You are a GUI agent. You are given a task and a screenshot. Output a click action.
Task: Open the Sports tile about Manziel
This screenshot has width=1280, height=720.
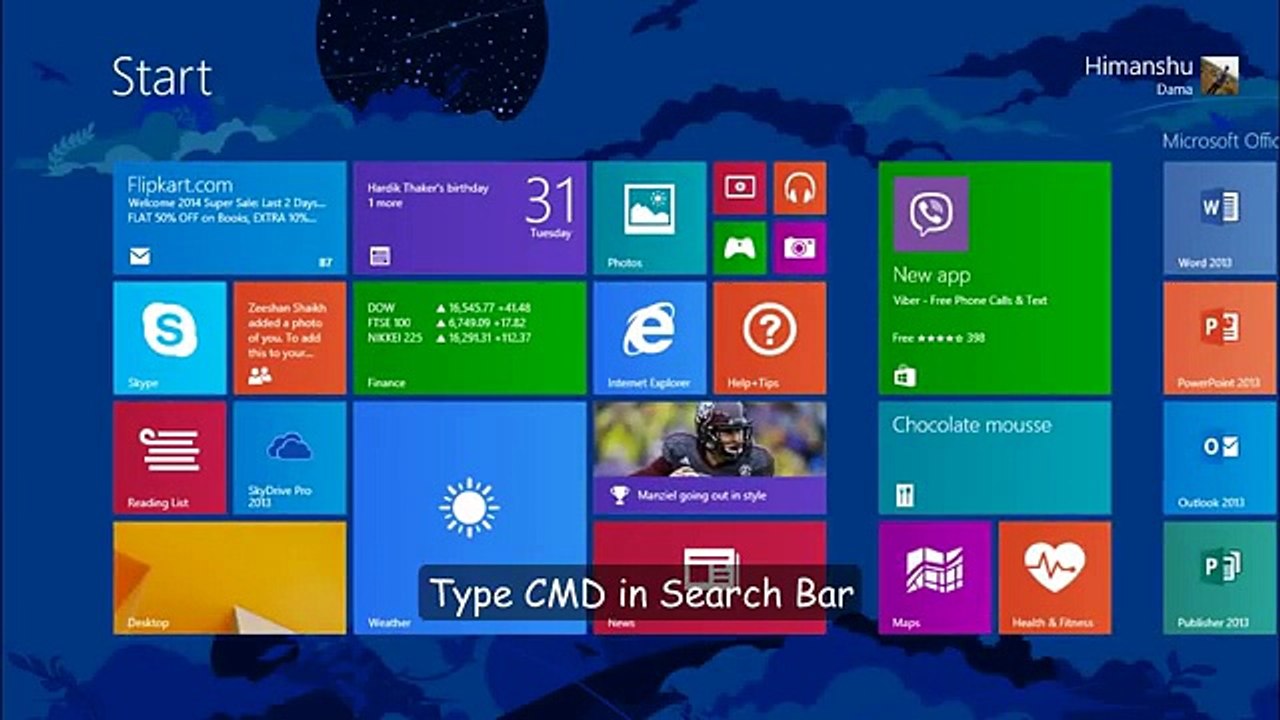(710, 458)
